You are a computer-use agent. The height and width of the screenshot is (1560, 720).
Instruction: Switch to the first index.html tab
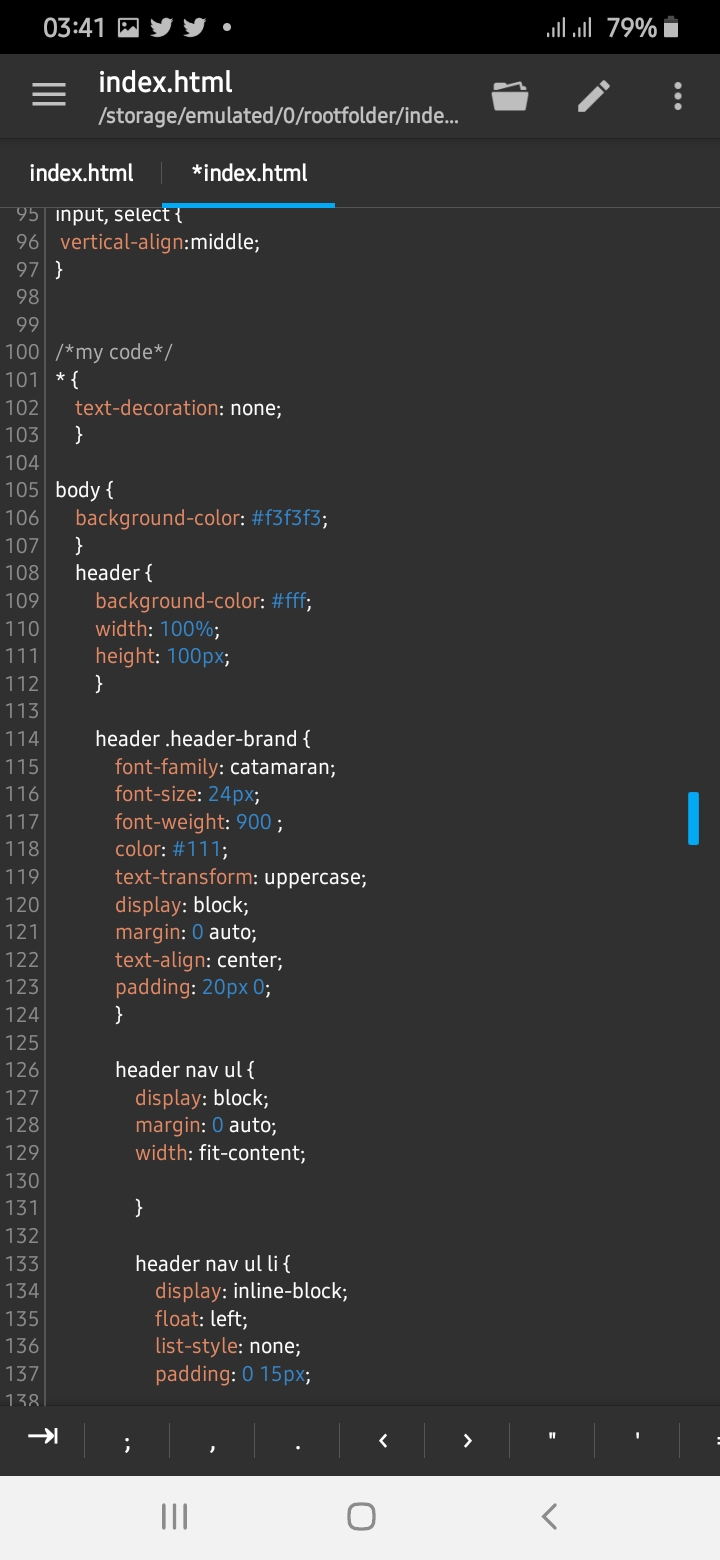pos(81,173)
